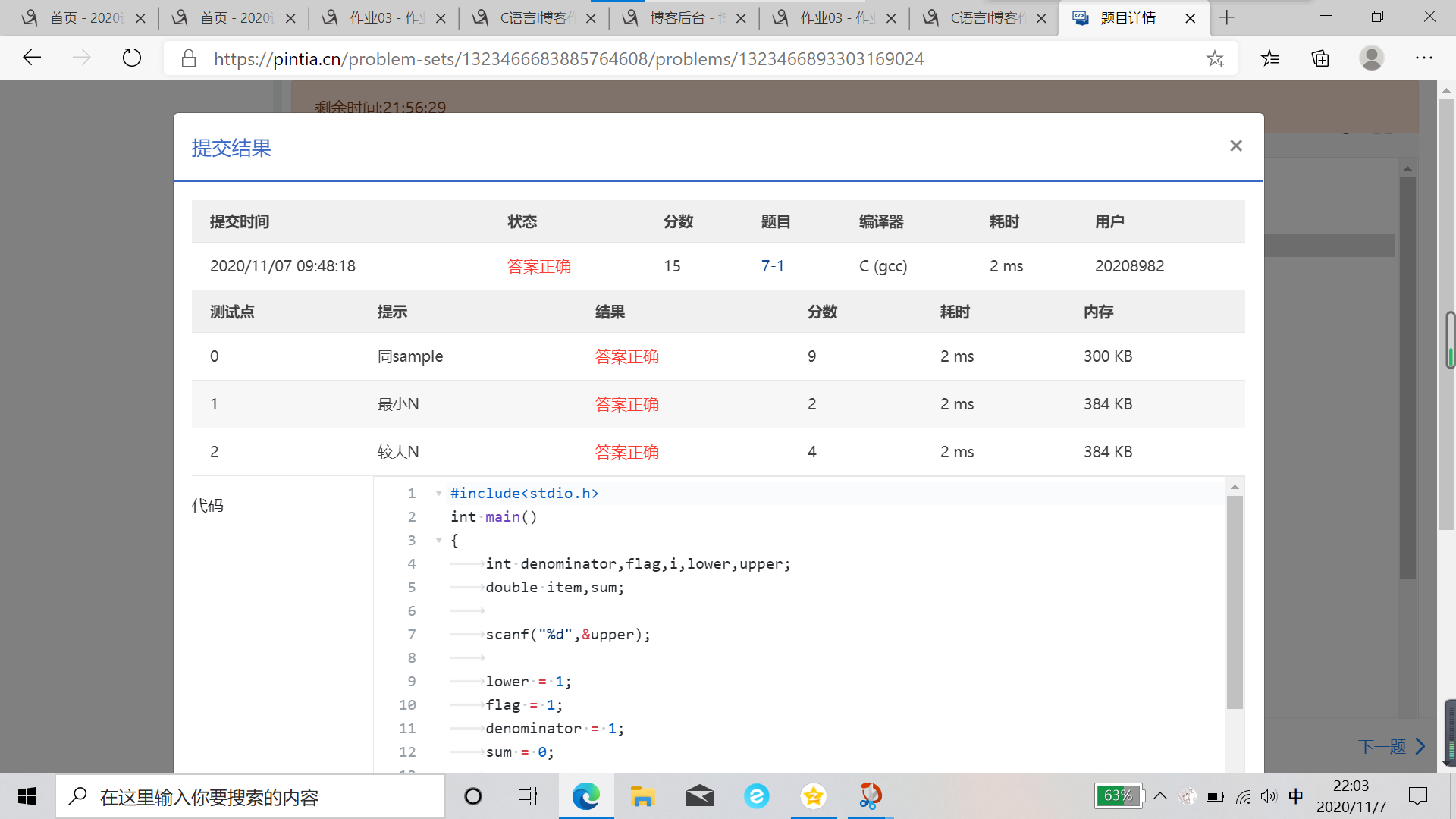The image size is (1456, 819).
Task: Open File Explorer from taskbar
Action: (642, 796)
